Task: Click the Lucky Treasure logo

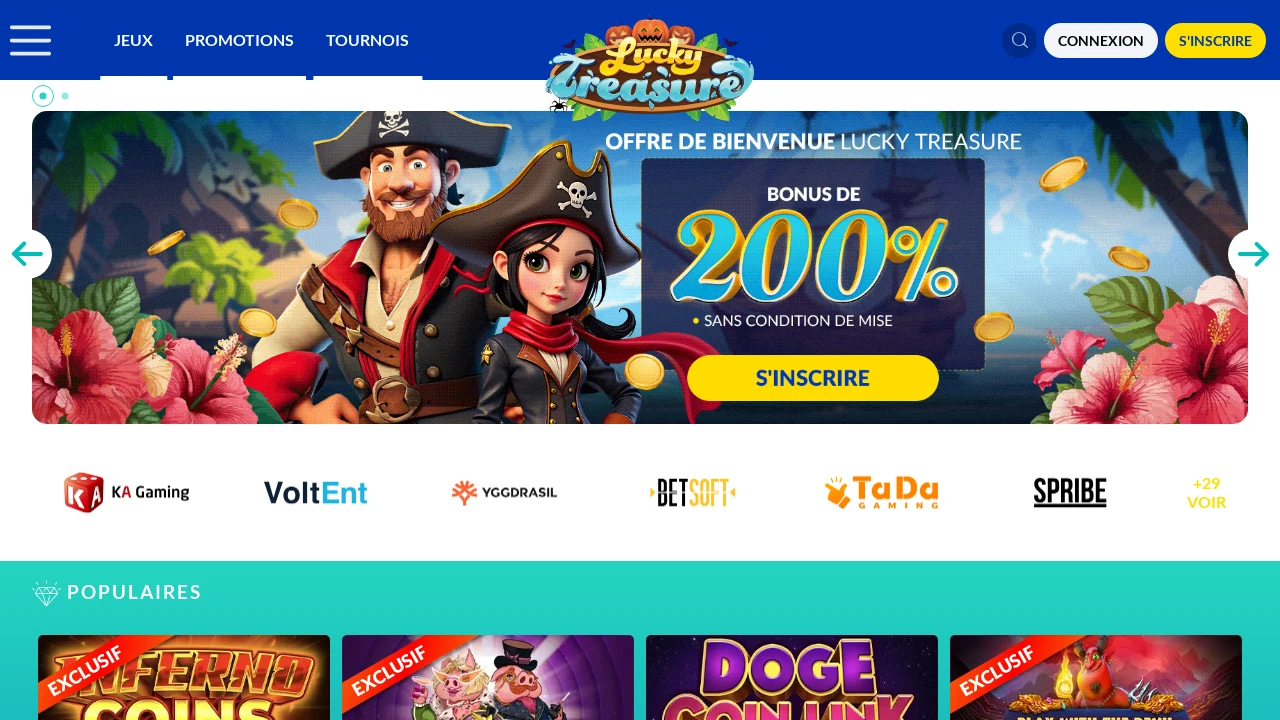Action: 650,68
